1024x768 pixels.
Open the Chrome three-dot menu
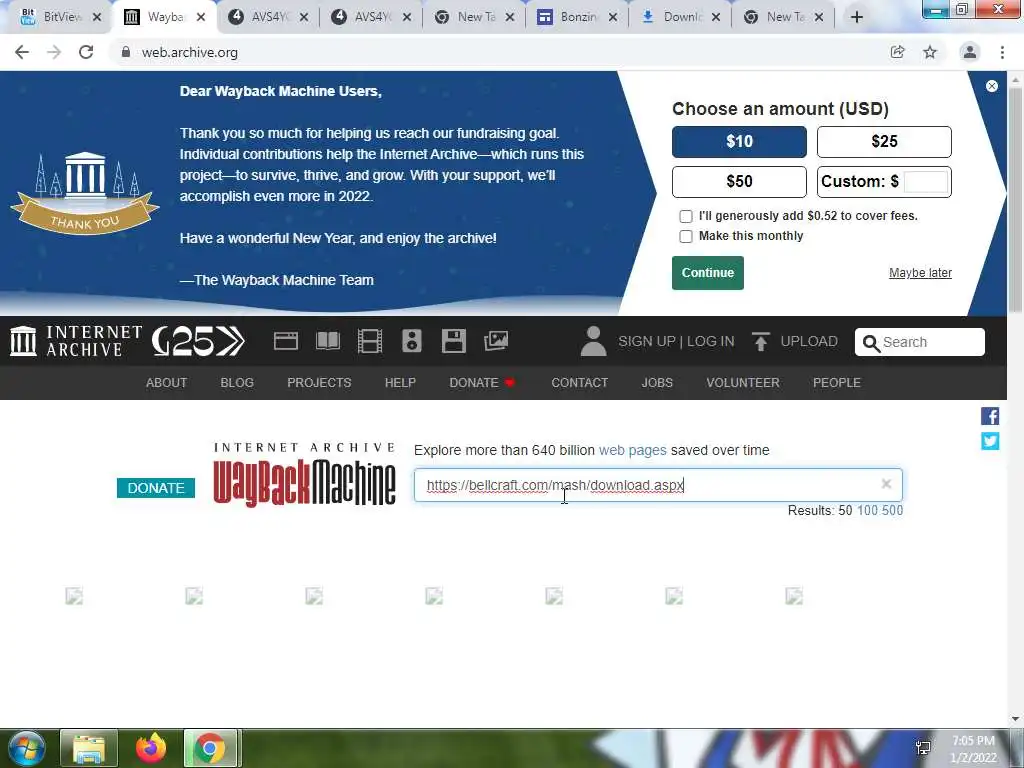[x=1002, y=52]
